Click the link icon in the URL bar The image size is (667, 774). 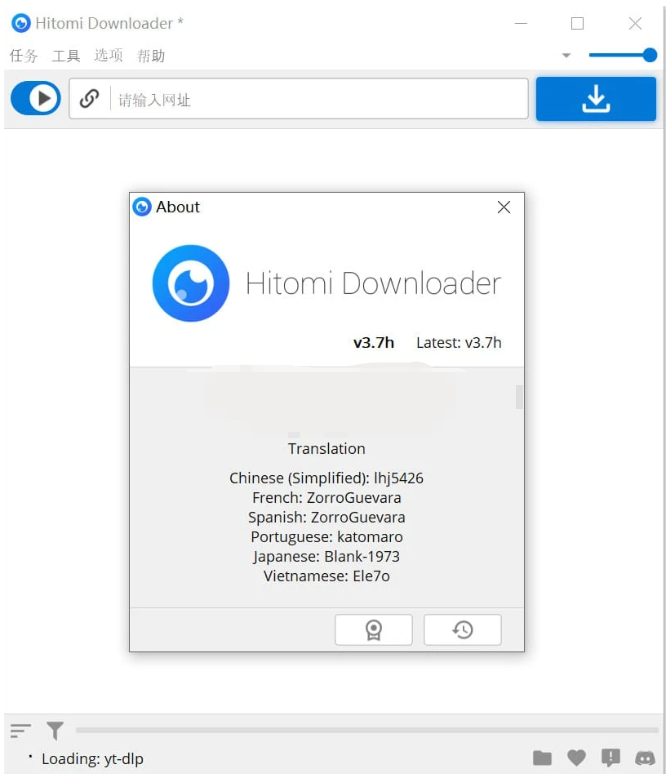tap(89, 99)
